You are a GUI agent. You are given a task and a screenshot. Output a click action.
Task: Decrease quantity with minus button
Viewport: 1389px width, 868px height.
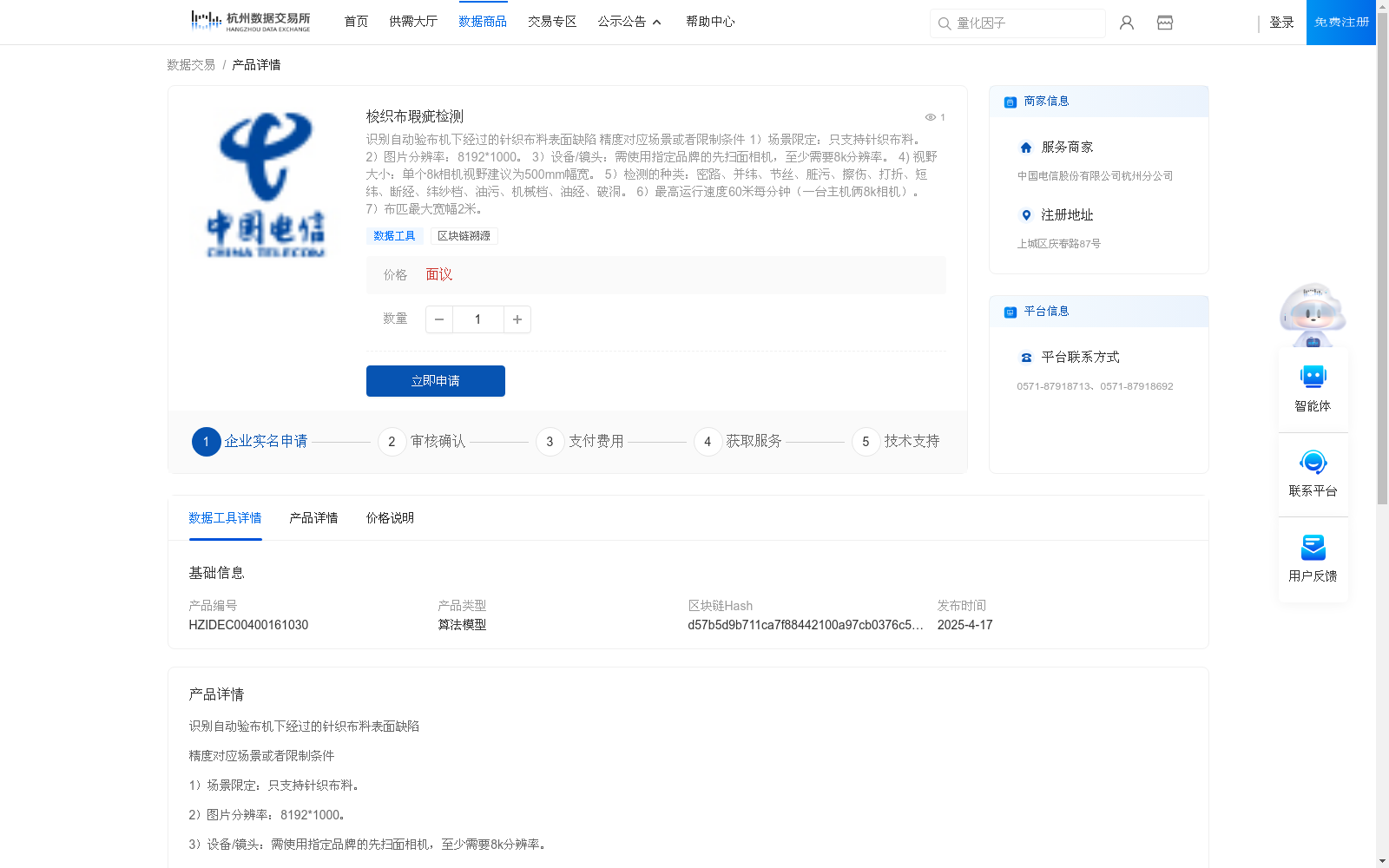tap(439, 319)
